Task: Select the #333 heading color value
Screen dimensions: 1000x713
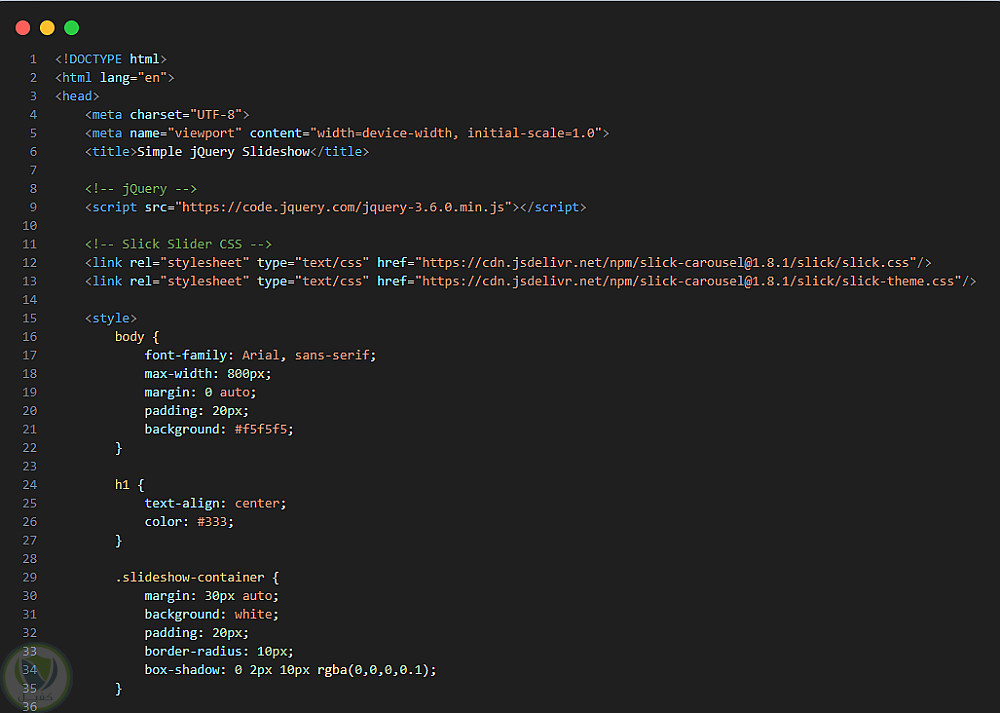Action: pos(215,522)
